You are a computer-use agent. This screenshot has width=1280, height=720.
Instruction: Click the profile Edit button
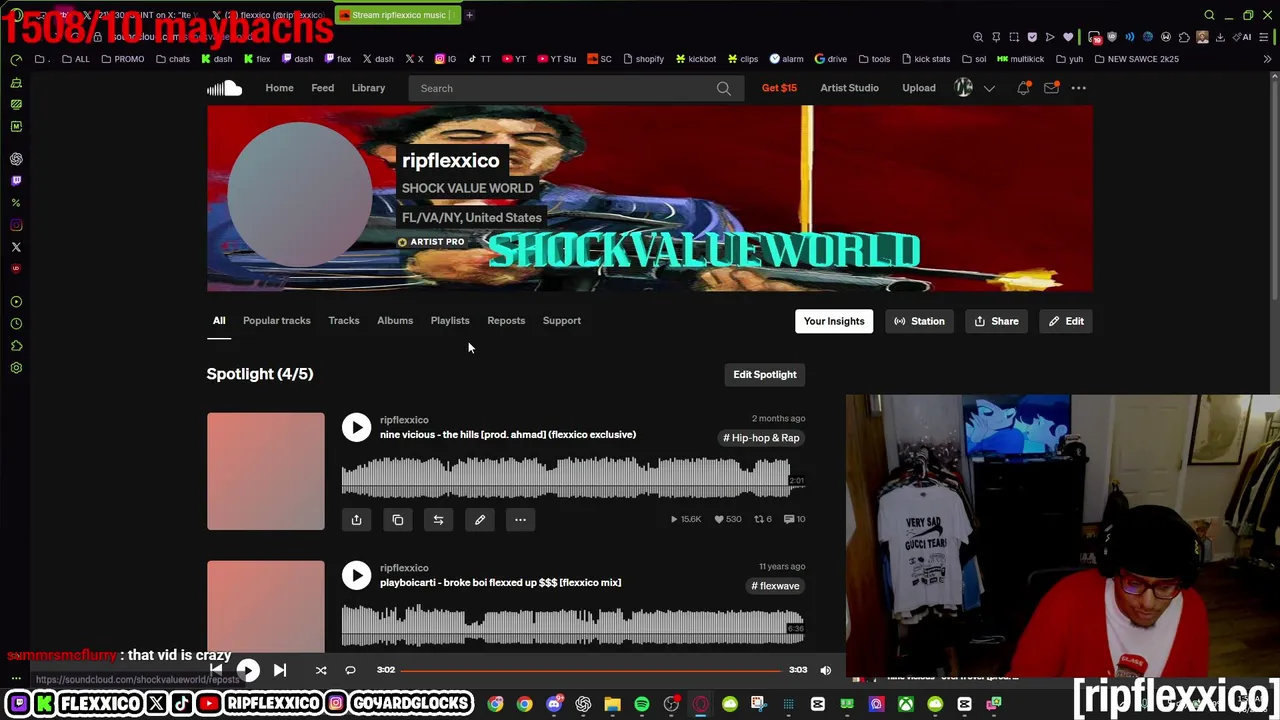[x=1066, y=321]
